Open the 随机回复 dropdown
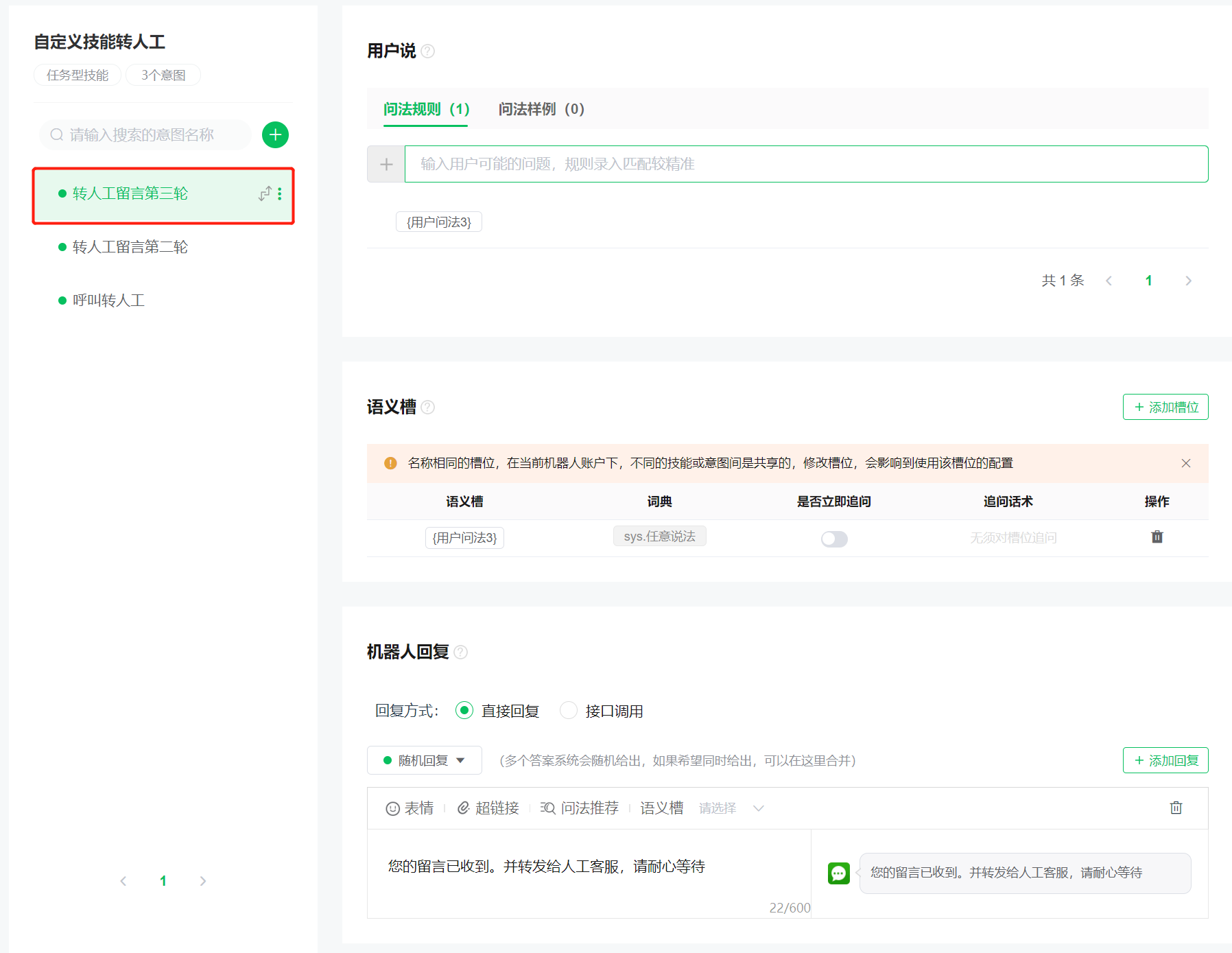Image resolution: width=1232 pixels, height=953 pixels. click(x=425, y=760)
